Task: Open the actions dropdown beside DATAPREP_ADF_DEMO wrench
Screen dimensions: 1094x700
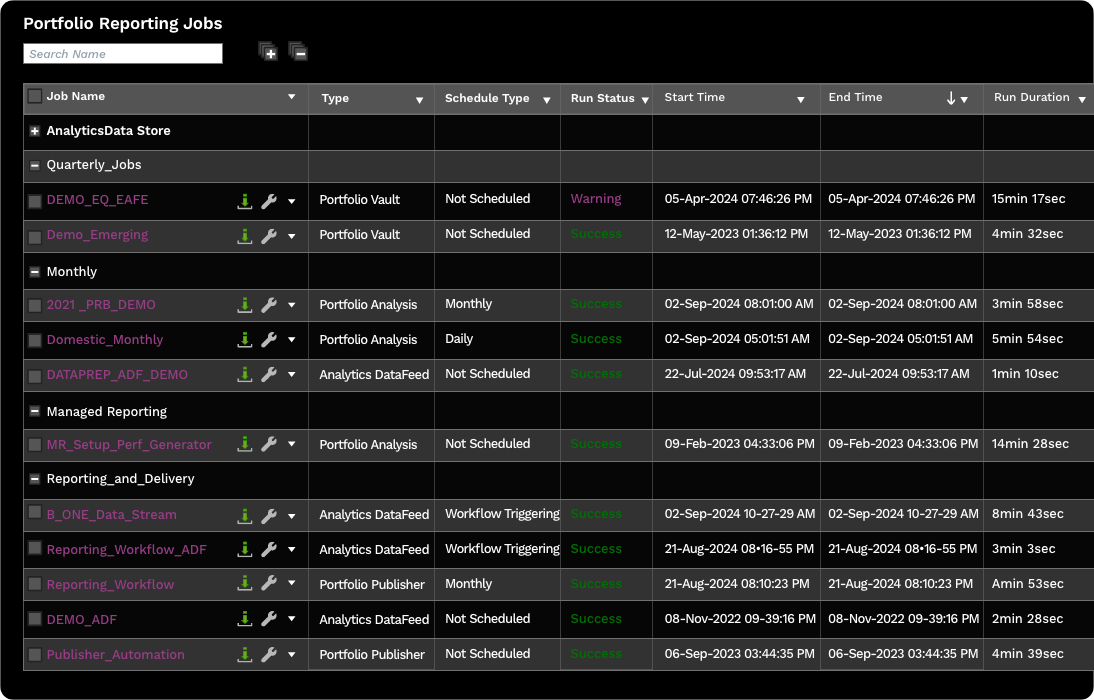Action: point(291,375)
